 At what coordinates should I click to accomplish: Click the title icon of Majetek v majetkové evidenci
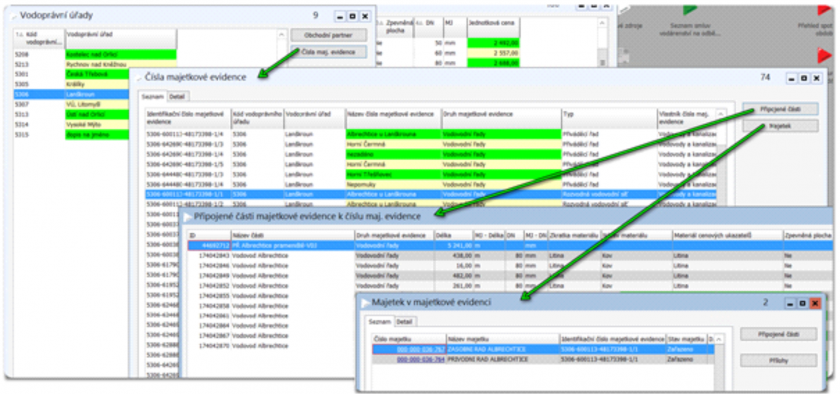coord(365,303)
